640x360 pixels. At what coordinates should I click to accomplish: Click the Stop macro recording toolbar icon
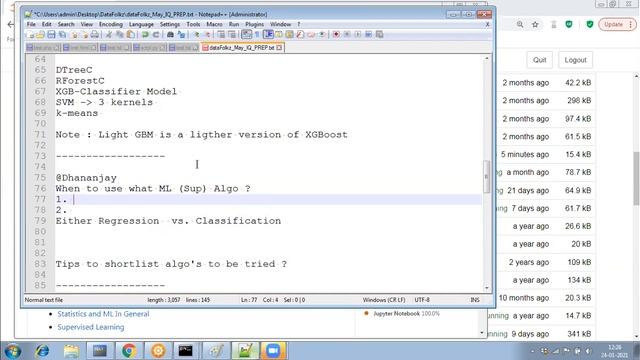click(347, 35)
